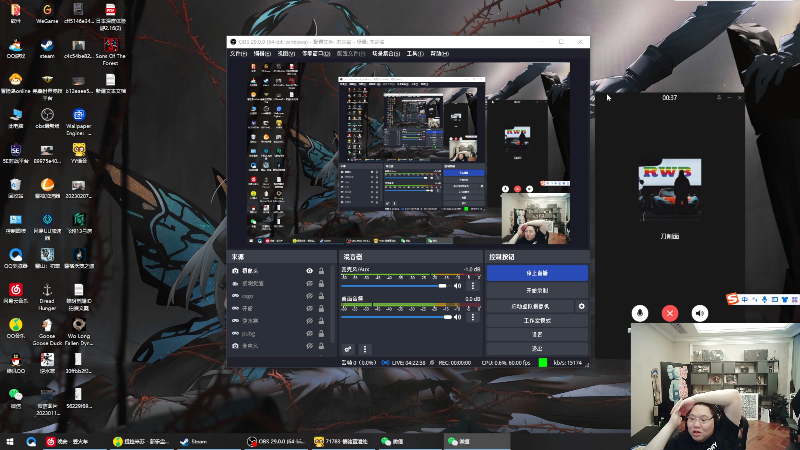
Task: Open the WeChat desktop icon
Action: 16,398
